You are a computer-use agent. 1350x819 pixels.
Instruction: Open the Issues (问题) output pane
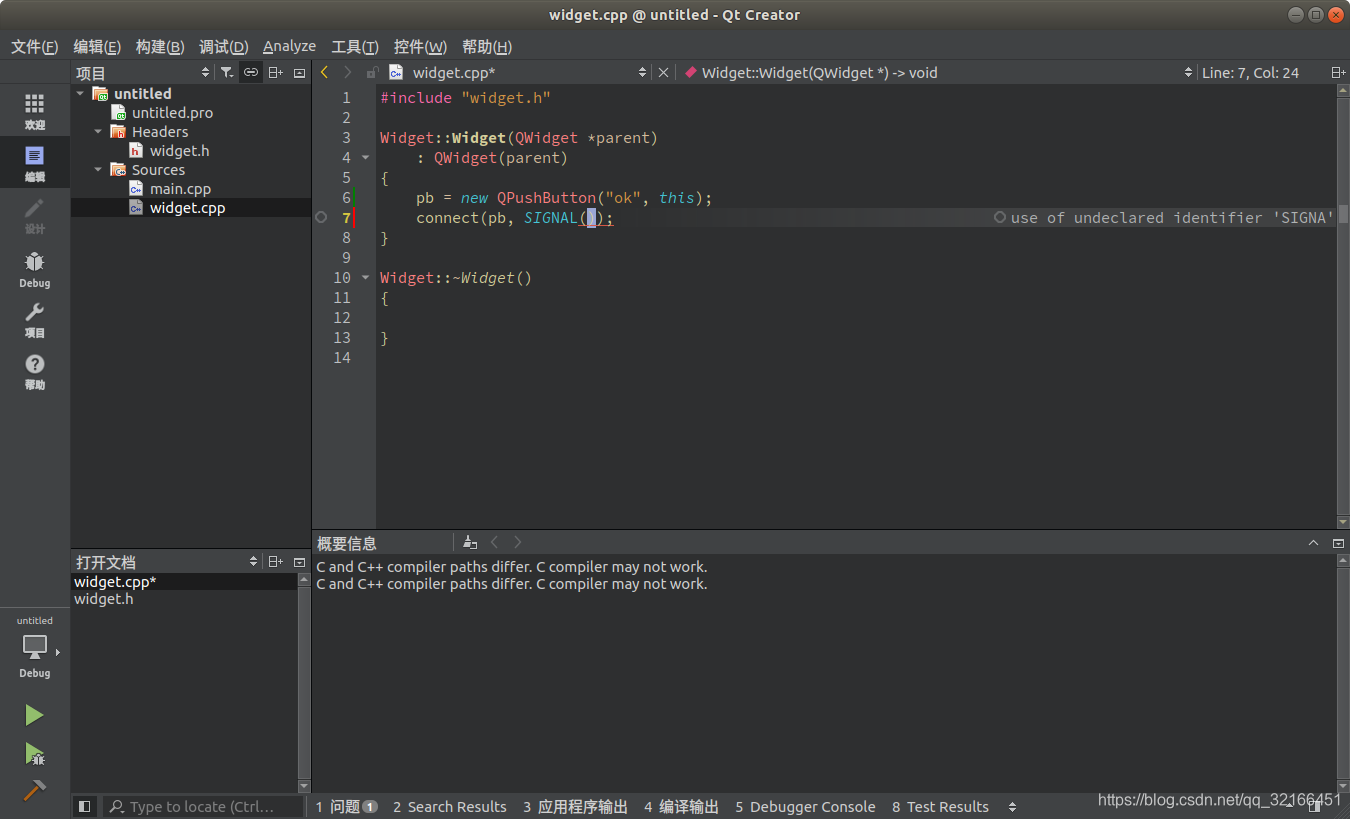[x=346, y=806]
